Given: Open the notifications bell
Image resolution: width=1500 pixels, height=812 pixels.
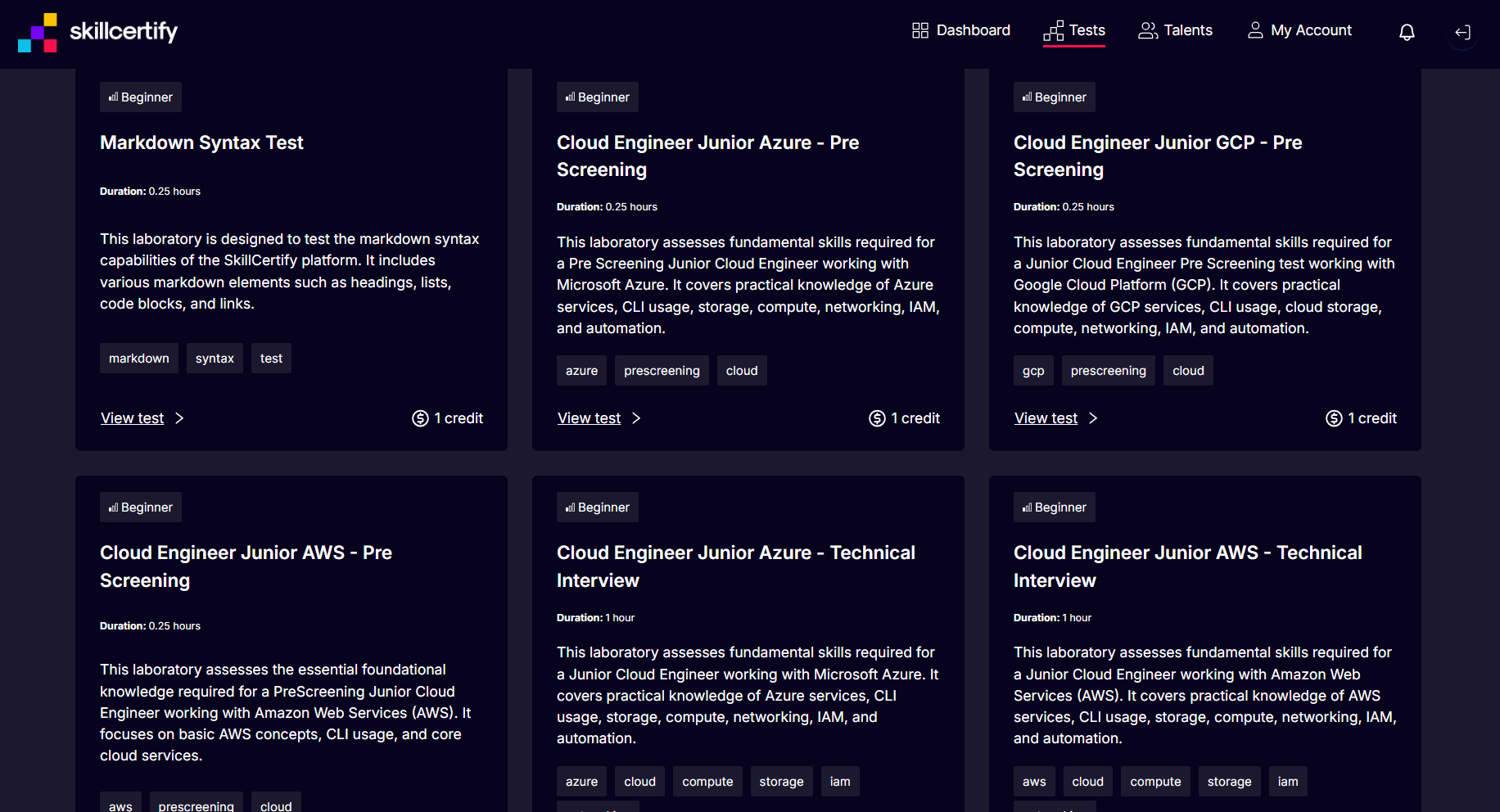Looking at the screenshot, I should click(1406, 32).
